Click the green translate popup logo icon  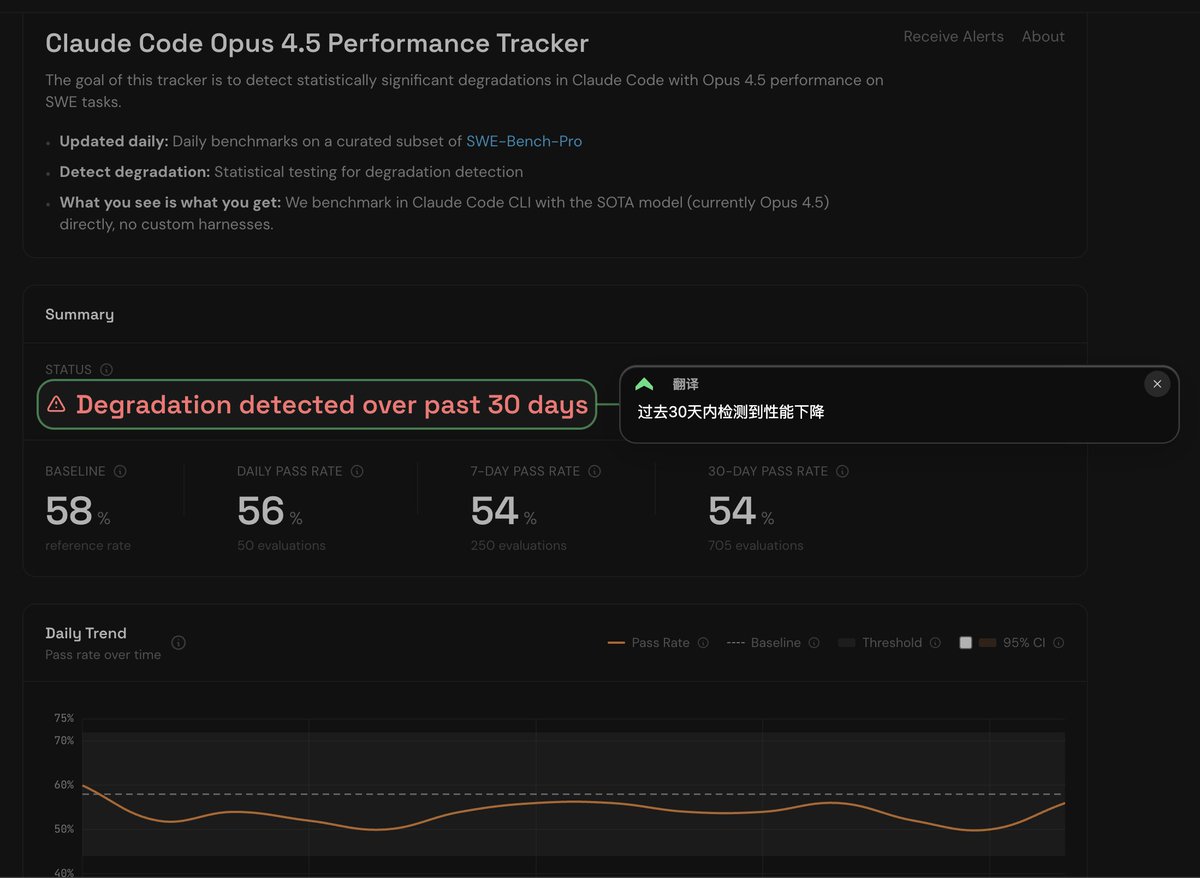(644, 384)
